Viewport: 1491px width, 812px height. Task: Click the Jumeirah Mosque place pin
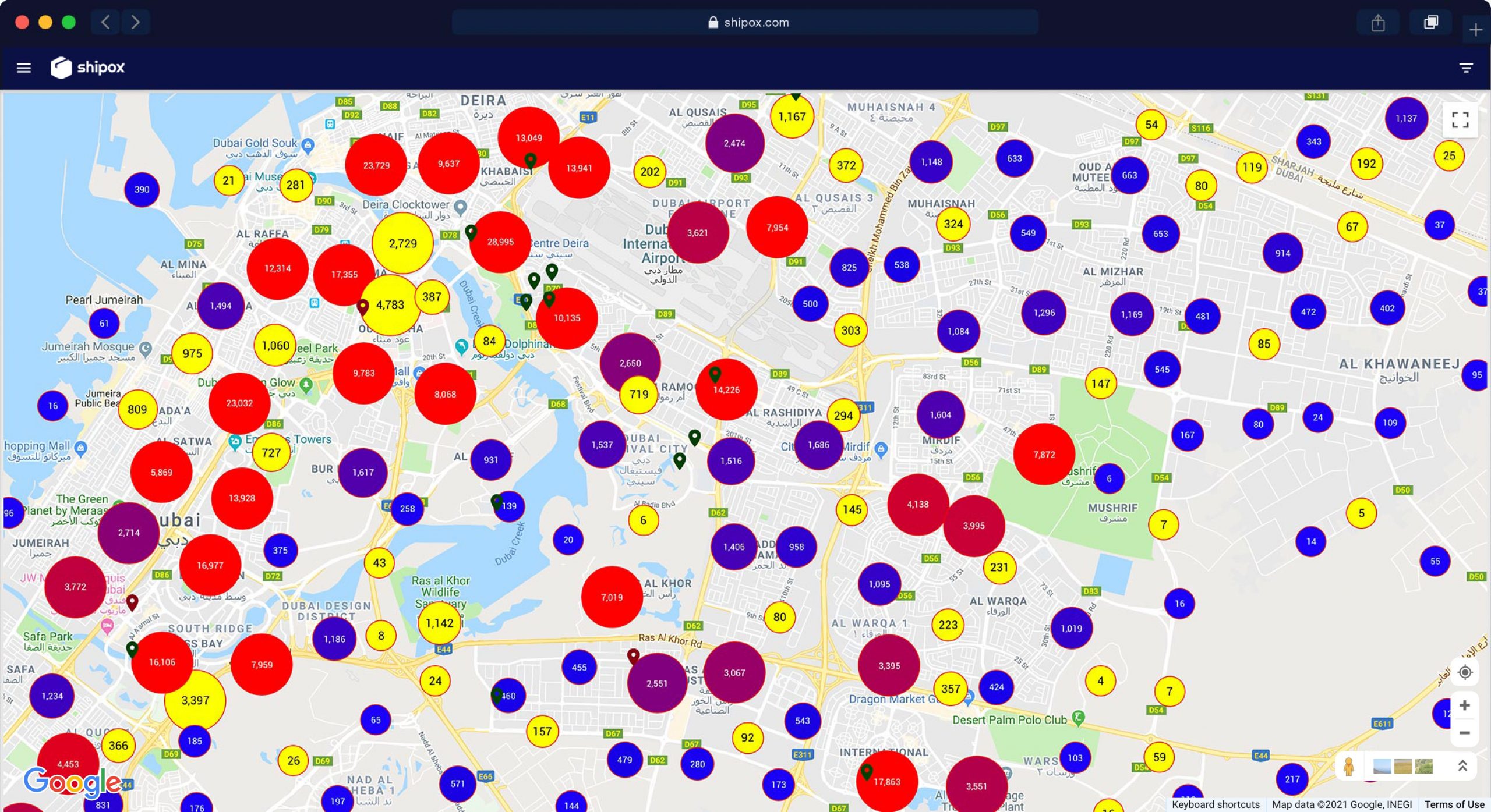tap(146, 348)
